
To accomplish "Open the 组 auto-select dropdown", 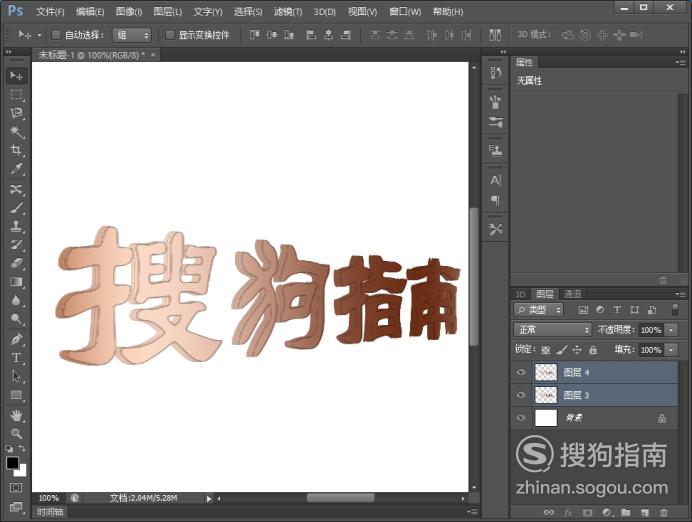I will pyautogui.click(x=132, y=35).
